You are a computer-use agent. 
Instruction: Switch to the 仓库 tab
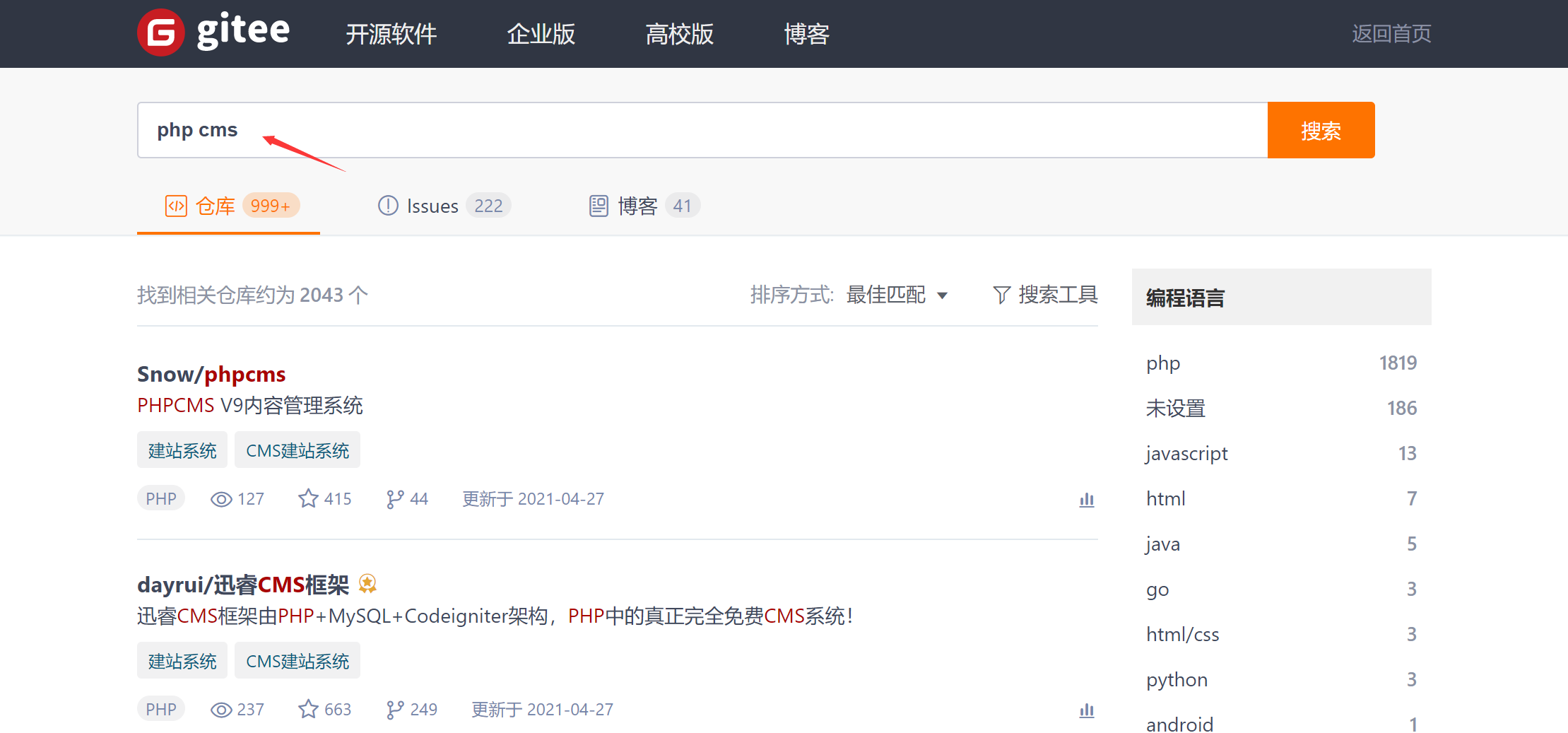(x=228, y=206)
